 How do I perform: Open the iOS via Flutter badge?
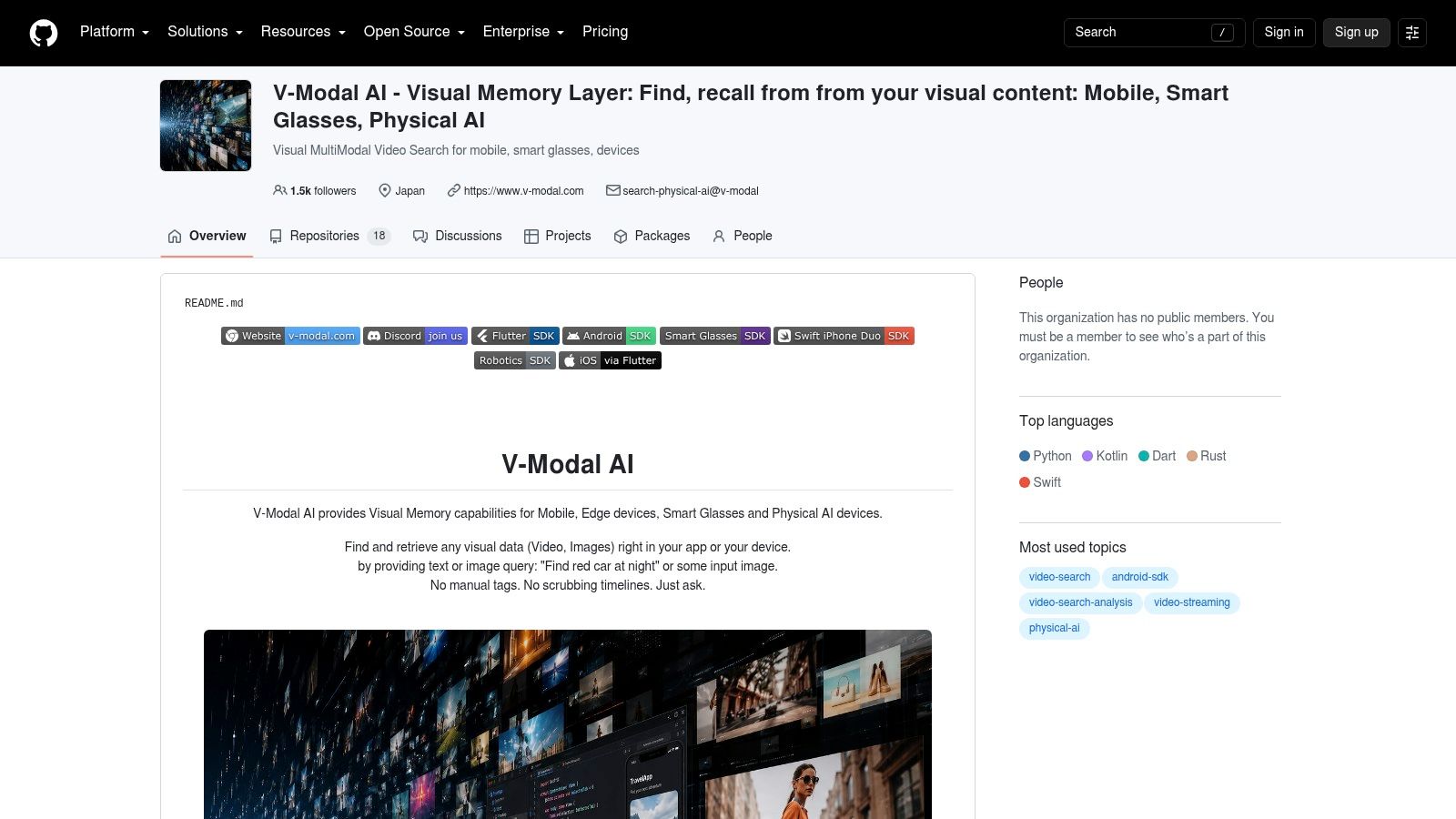click(610, 360)
